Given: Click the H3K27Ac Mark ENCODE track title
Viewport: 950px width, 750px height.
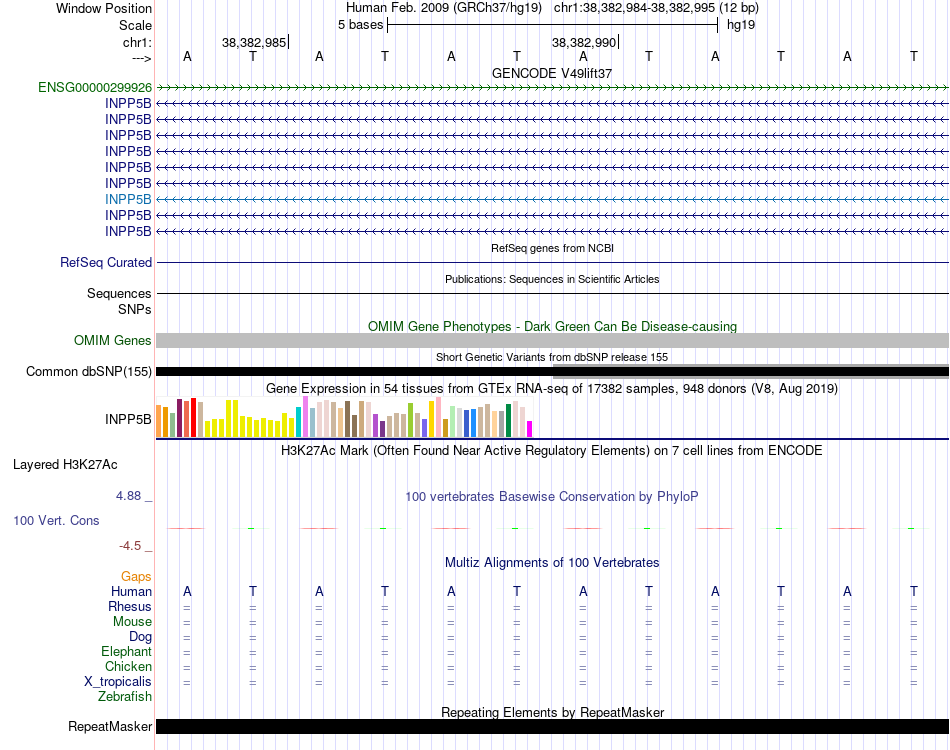Looking at the screenshot, I should coord(552,451).
